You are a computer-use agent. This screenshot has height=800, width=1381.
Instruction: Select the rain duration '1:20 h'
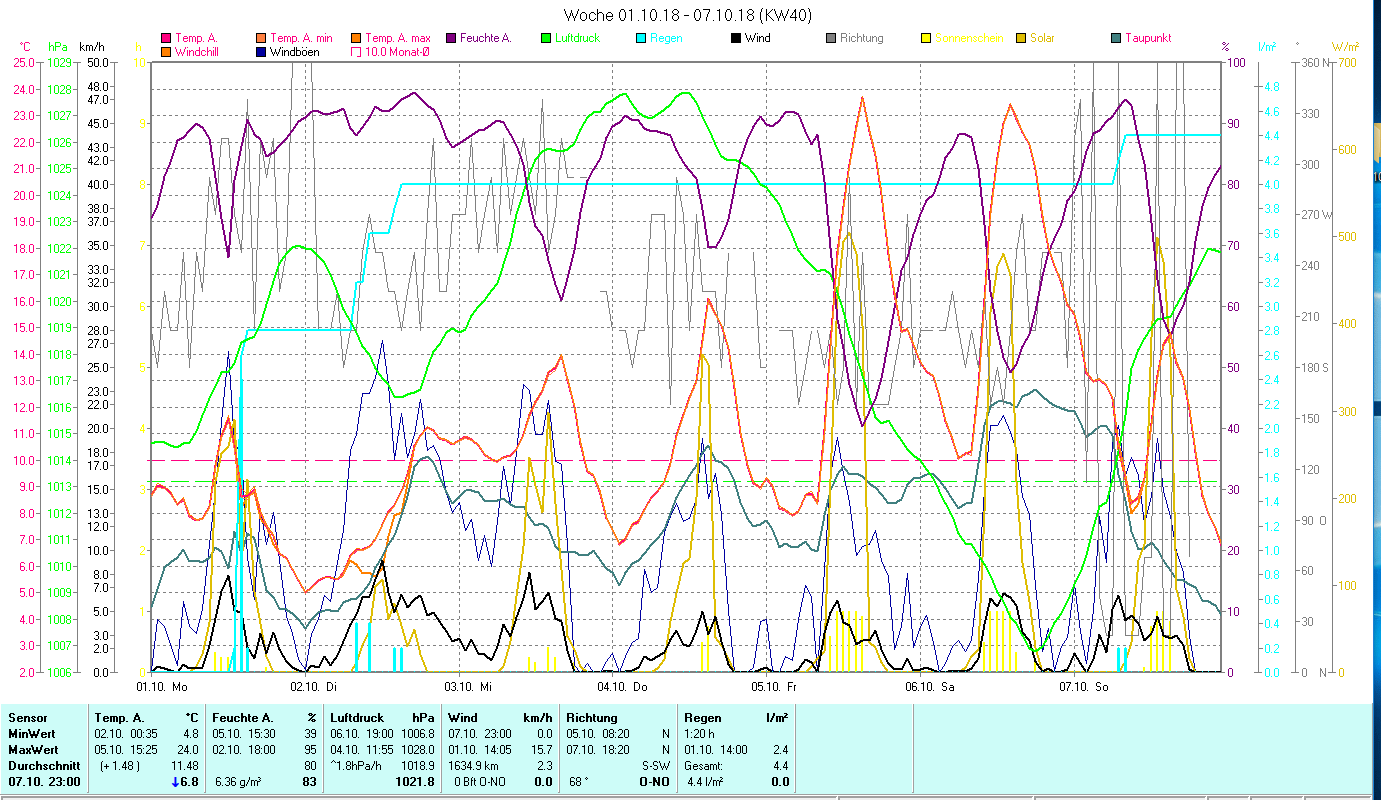701,734
